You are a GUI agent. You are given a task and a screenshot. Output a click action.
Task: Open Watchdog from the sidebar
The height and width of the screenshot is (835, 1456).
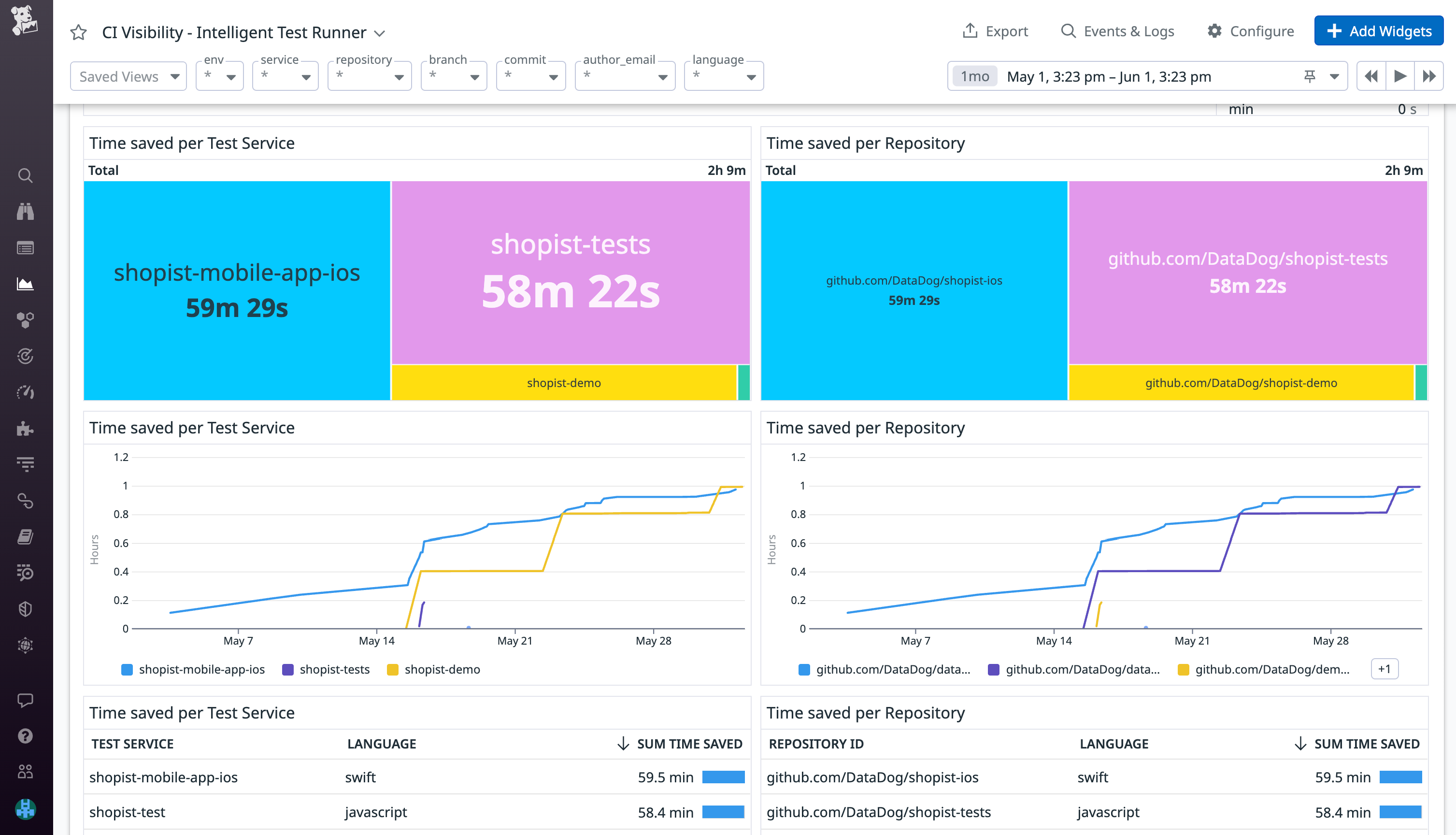[25, 212]
